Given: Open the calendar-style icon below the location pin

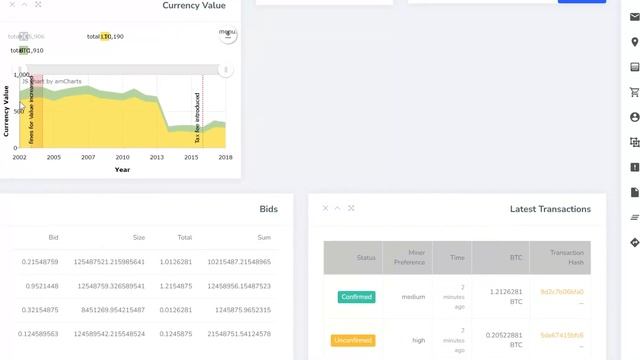Looking at the screenshot, I should 635,67.
